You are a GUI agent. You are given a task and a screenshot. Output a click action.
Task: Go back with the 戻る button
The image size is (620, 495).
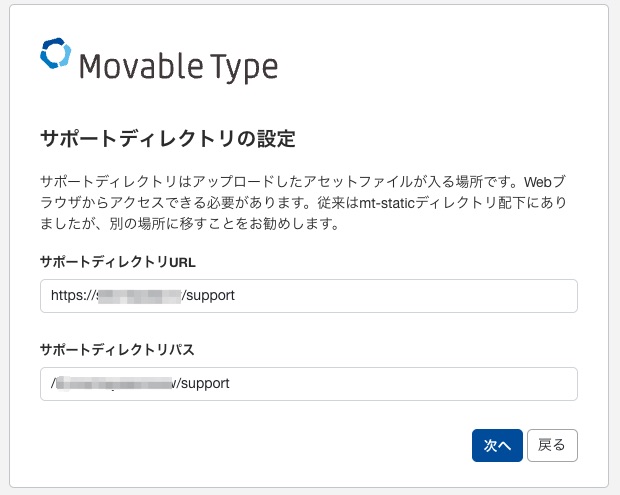pyautogui.click(x=552, y=446)
